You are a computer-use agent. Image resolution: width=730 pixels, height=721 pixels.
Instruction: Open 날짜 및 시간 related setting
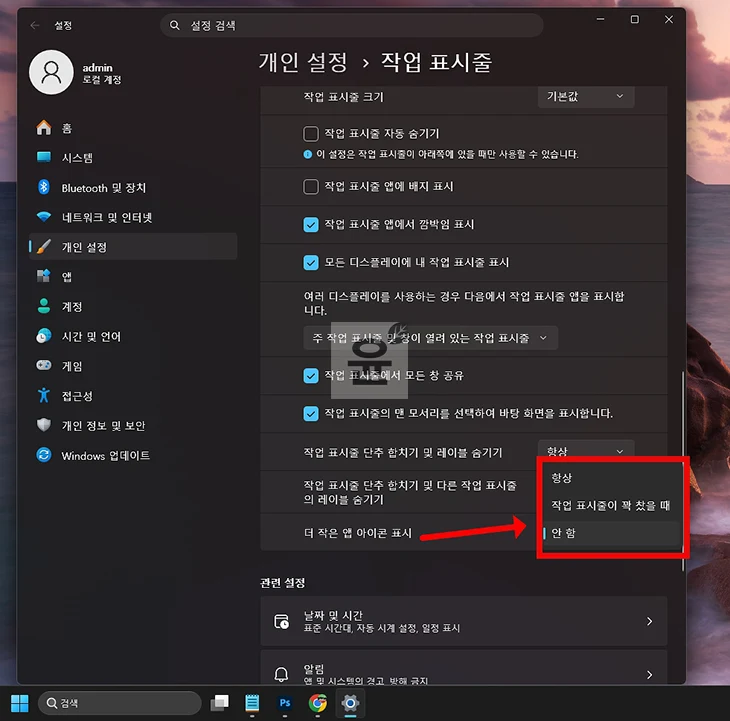(x=464, y=621)
